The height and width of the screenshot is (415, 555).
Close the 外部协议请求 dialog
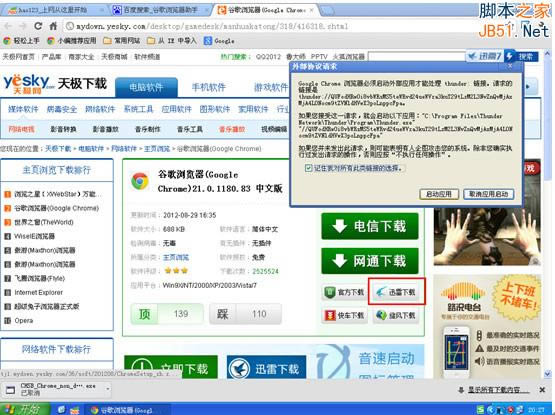(x=510, y=66)
